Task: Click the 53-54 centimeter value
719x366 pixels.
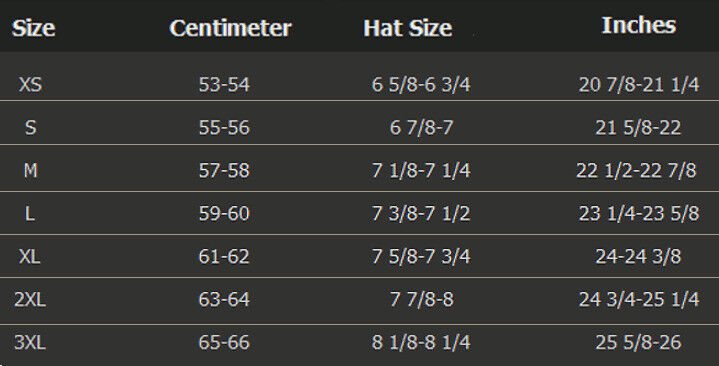Action: pos(224,84)
